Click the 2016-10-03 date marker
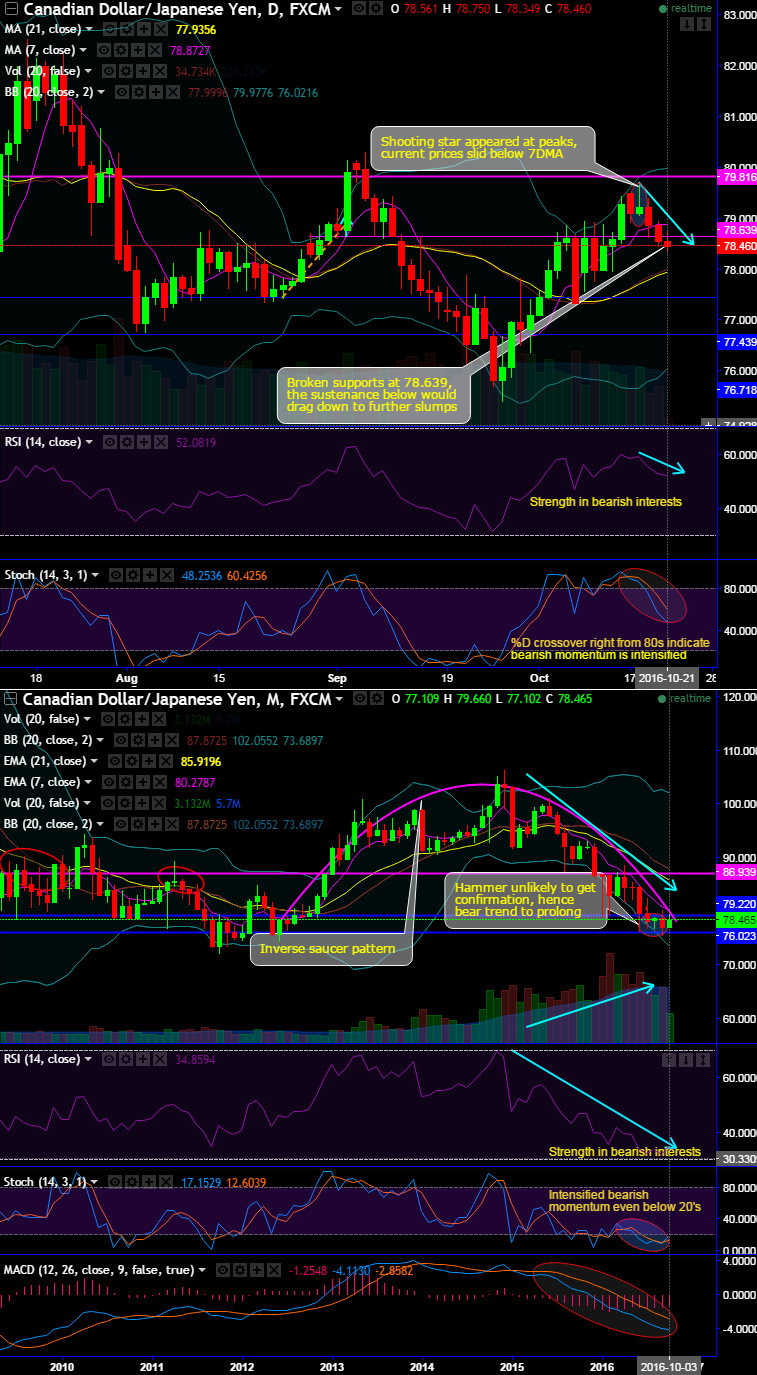The image size is (757, 1375). (668, 1366)
